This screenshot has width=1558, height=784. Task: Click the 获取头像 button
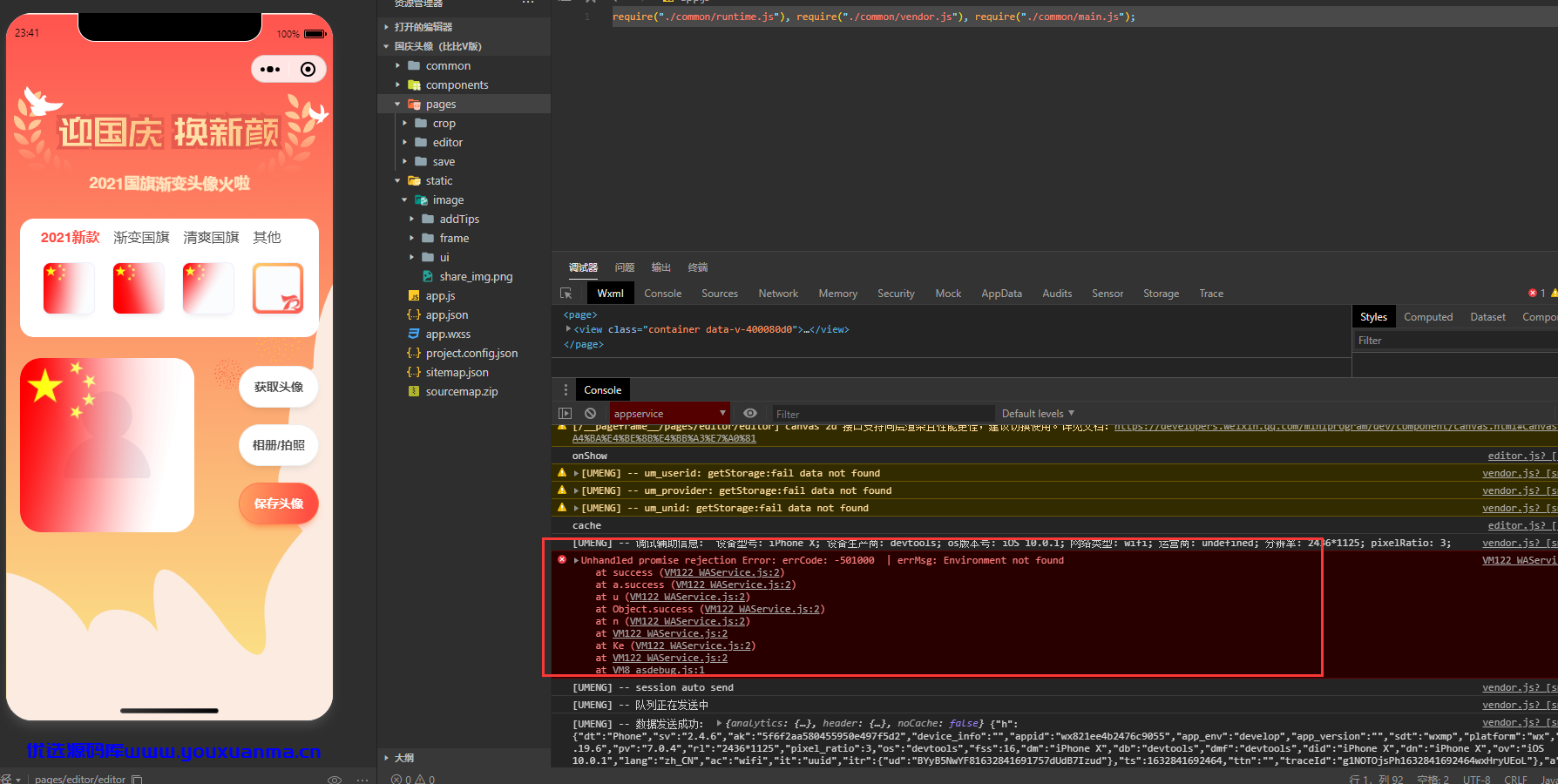[279, 387]
